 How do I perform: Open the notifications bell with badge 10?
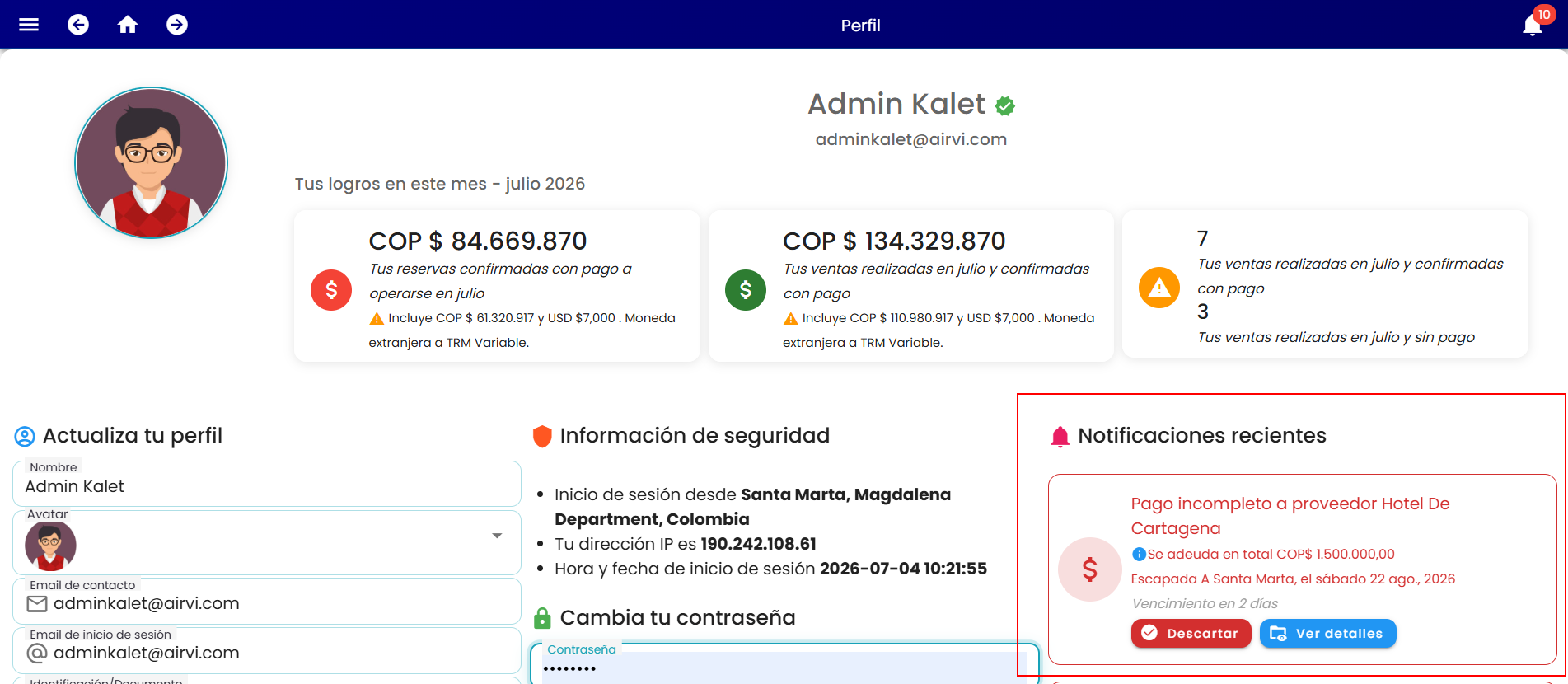tap(1533, 24)
